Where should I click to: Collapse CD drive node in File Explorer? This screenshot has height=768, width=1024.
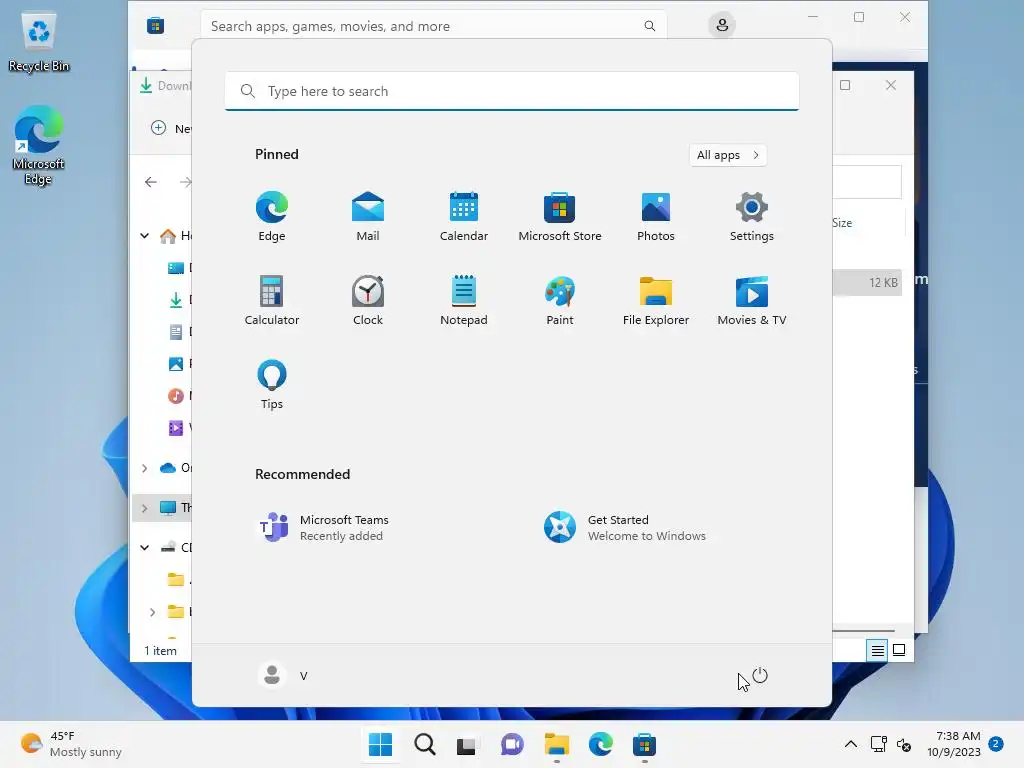tap(144, 547)
